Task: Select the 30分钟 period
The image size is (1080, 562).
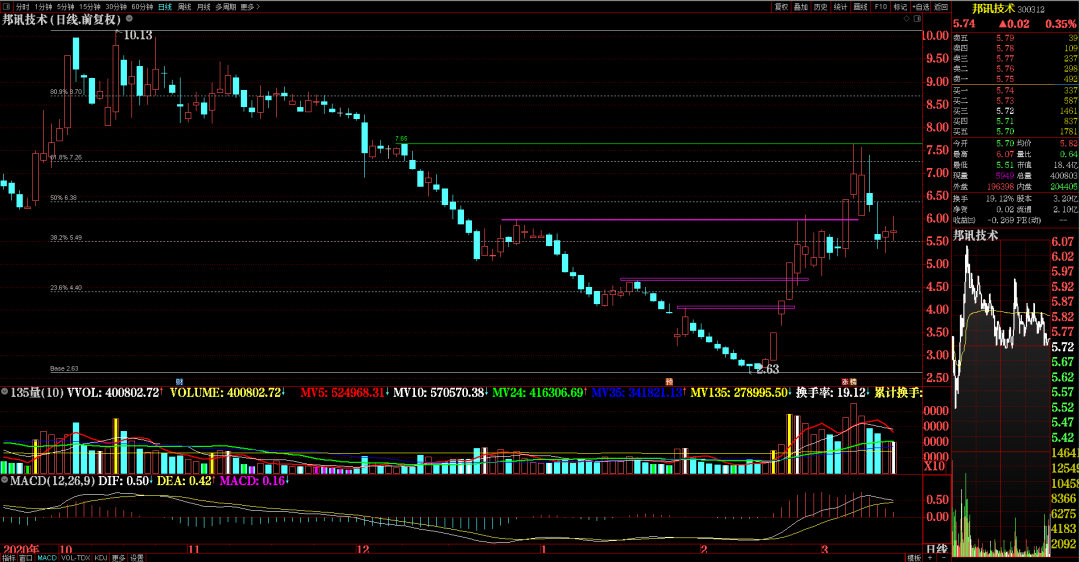Action: pyautogui.click(x=116, y=6)
